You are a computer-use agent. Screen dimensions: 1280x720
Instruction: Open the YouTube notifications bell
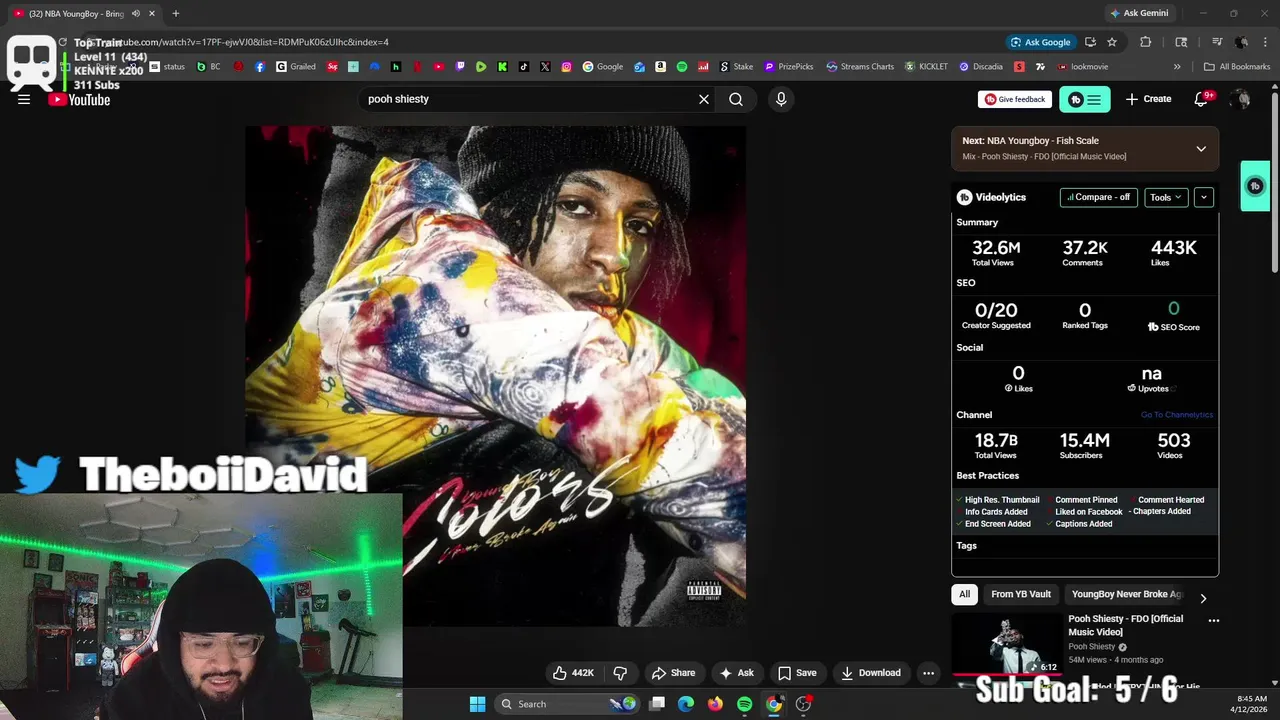(1203, 99)
